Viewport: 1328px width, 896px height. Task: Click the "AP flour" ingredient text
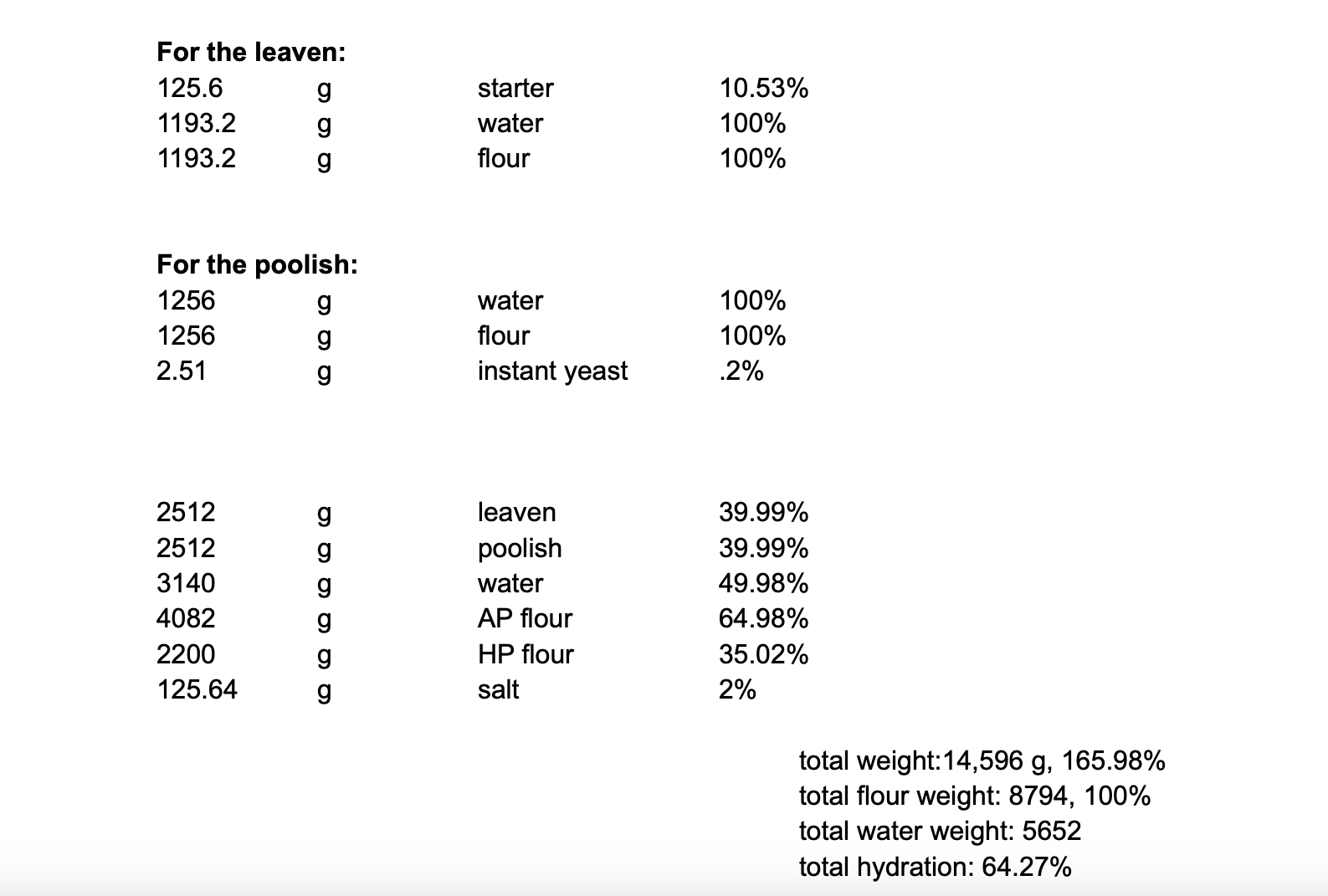525,618
